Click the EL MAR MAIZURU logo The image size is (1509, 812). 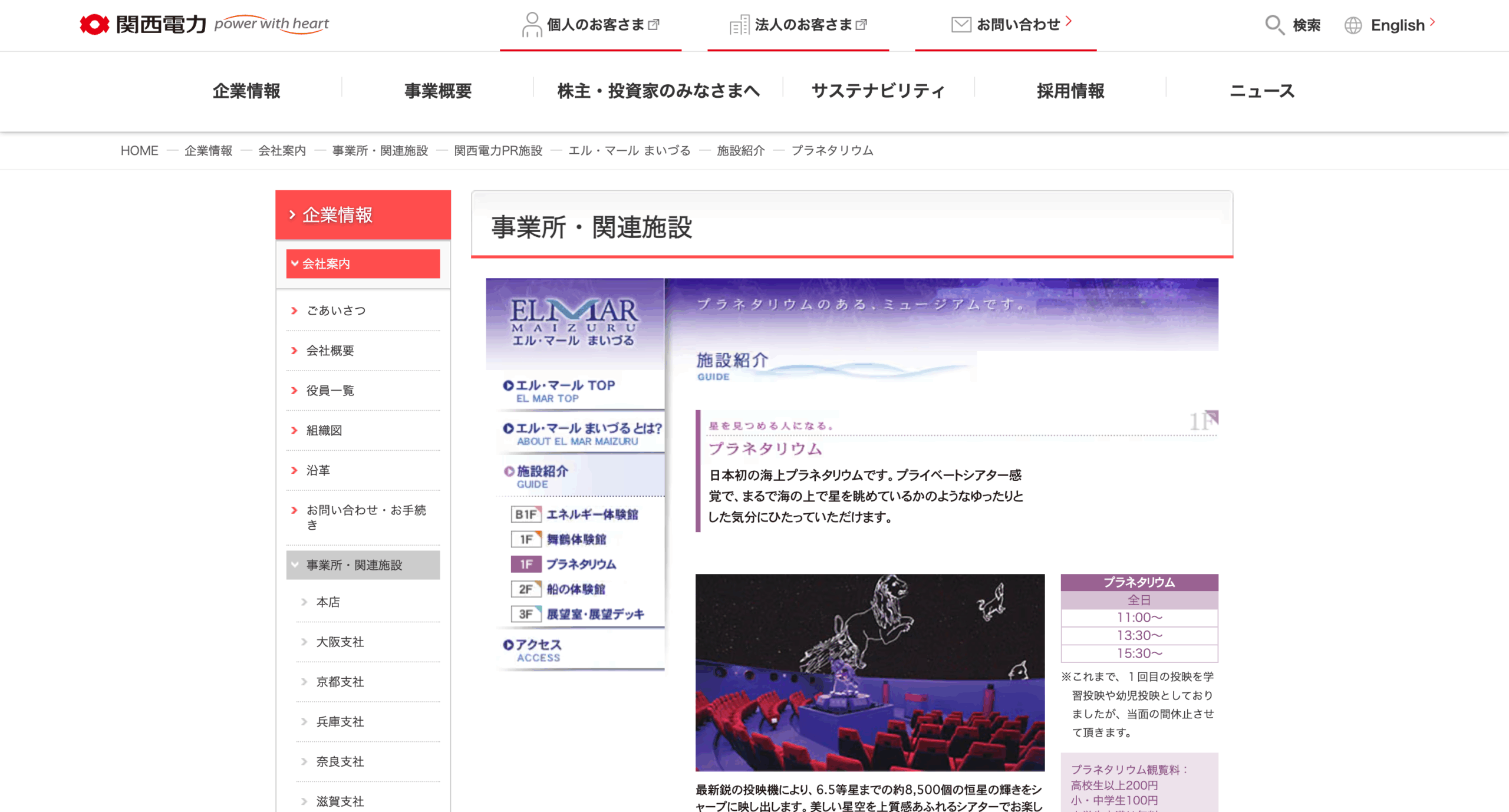[574, 322]
